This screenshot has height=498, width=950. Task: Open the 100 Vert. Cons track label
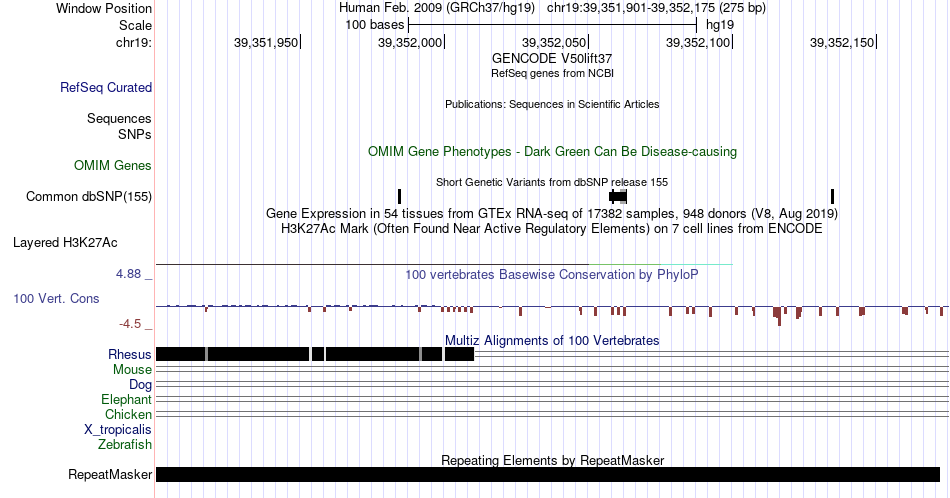point(56,298)
